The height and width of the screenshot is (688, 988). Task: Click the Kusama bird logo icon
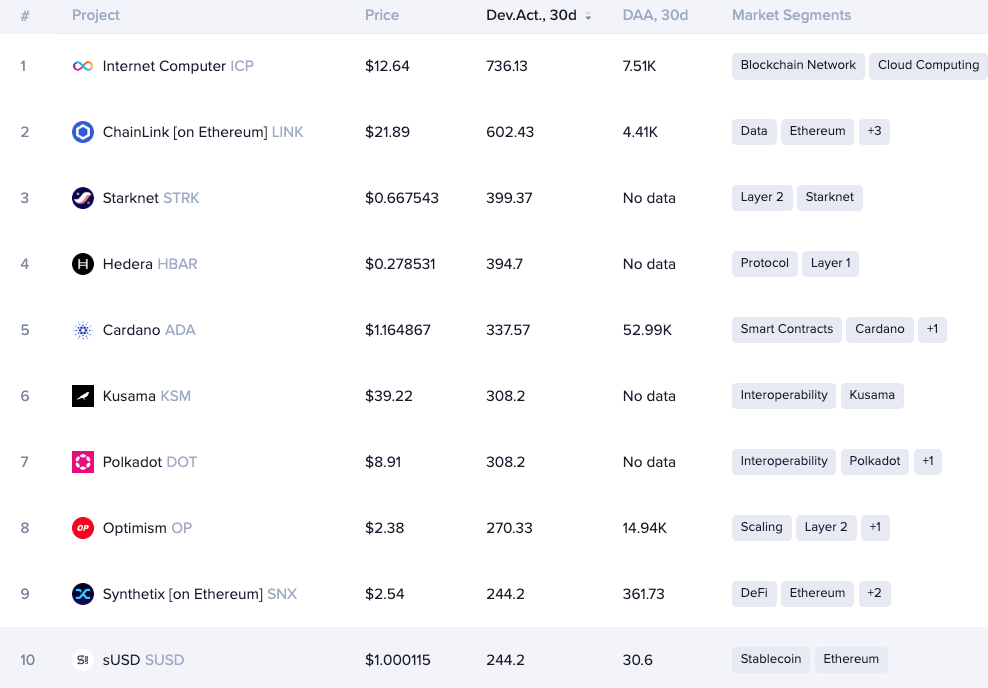coord(83,396)
